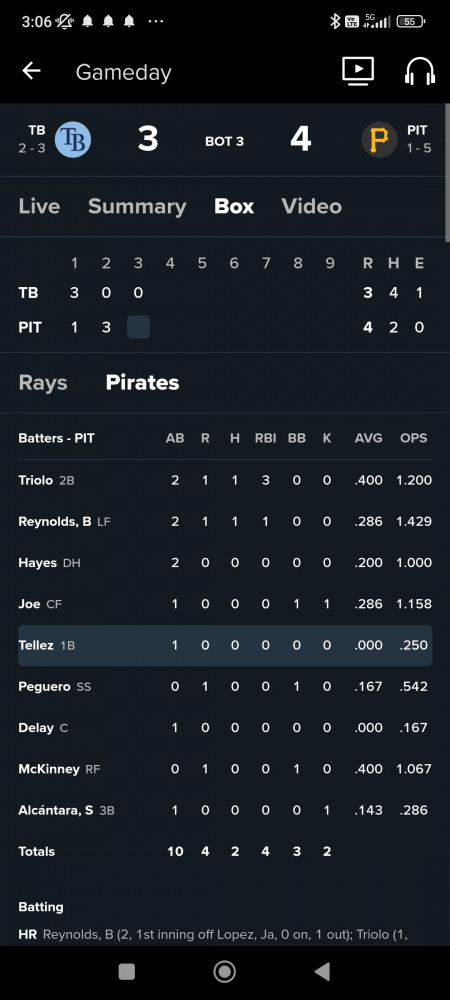This screenshot has width=450, height=1000.
Task: Open Triolo player row
Action: tap(225, 480)
